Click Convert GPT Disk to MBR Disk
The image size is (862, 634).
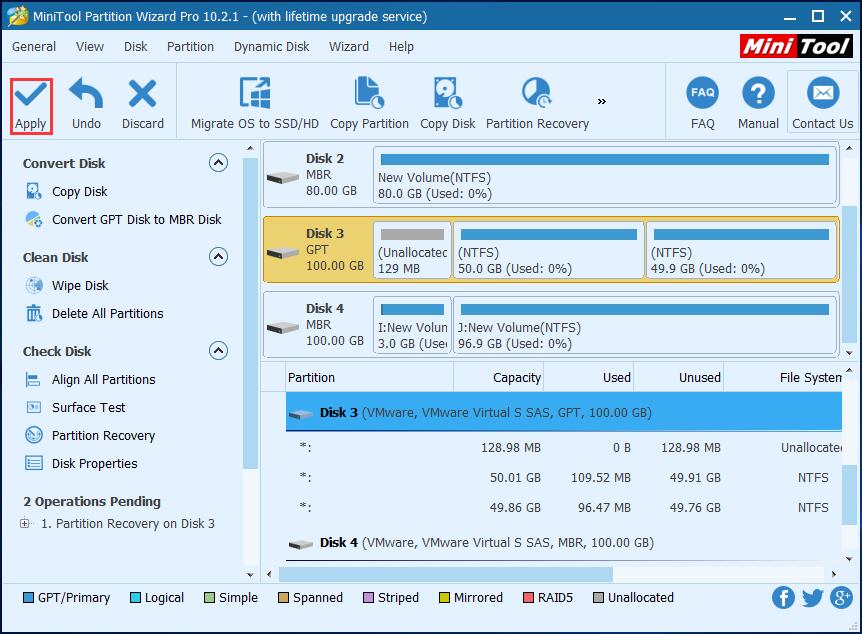[x=137, y=220]
